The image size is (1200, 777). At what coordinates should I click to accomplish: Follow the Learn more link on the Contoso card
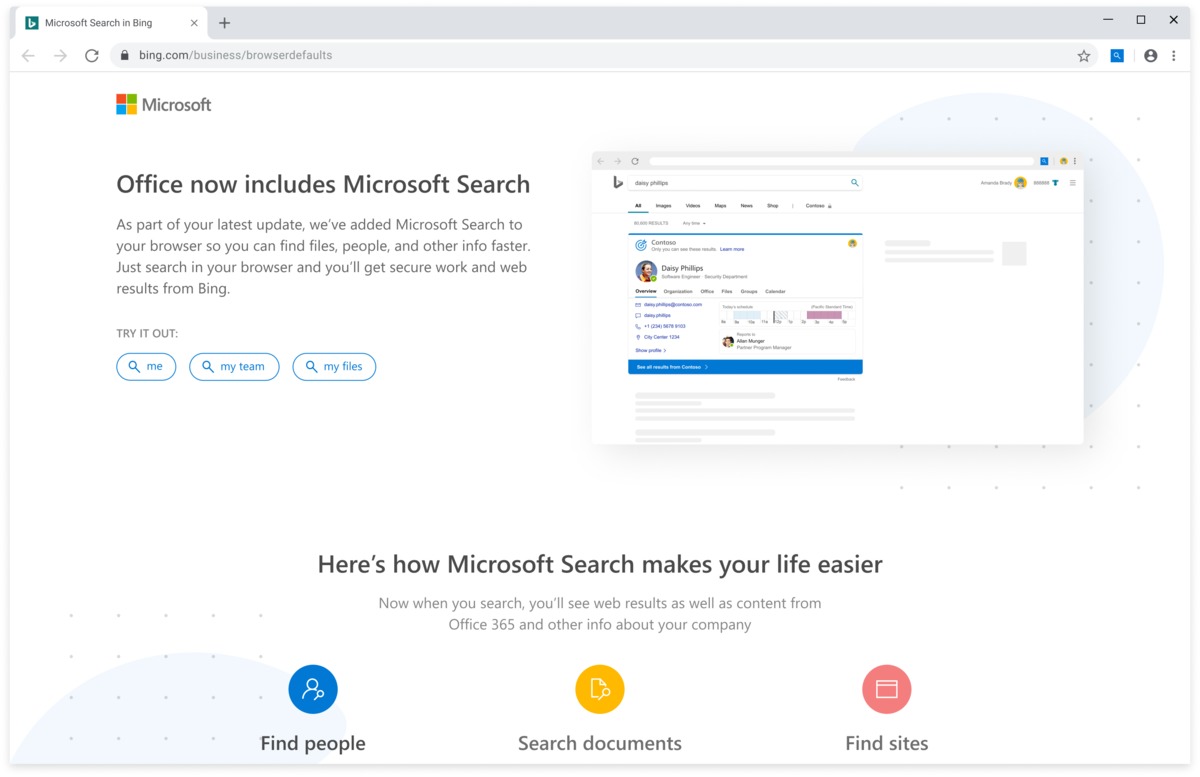pos(732,249)
